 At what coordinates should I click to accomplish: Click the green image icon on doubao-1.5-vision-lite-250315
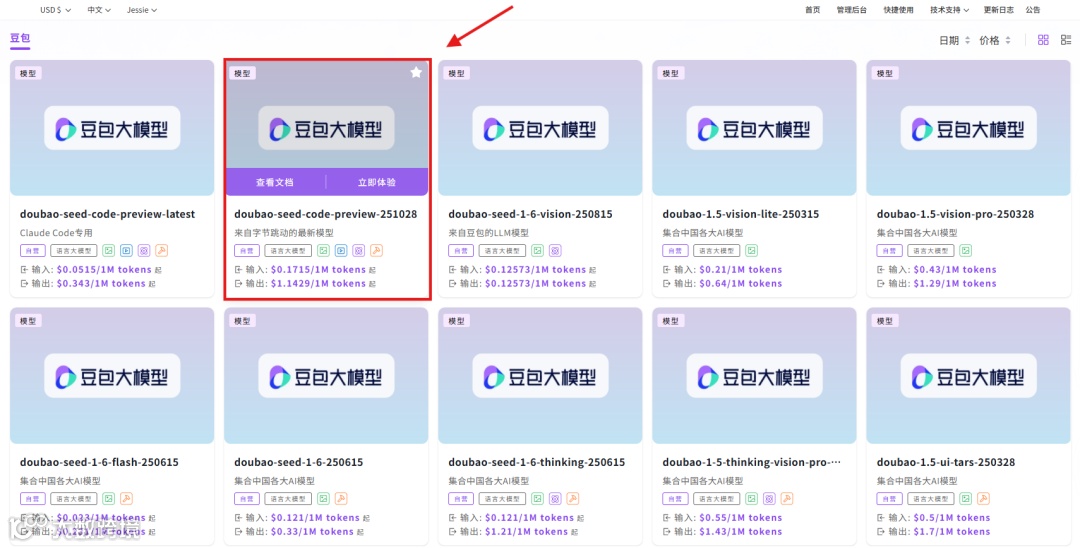751,251
